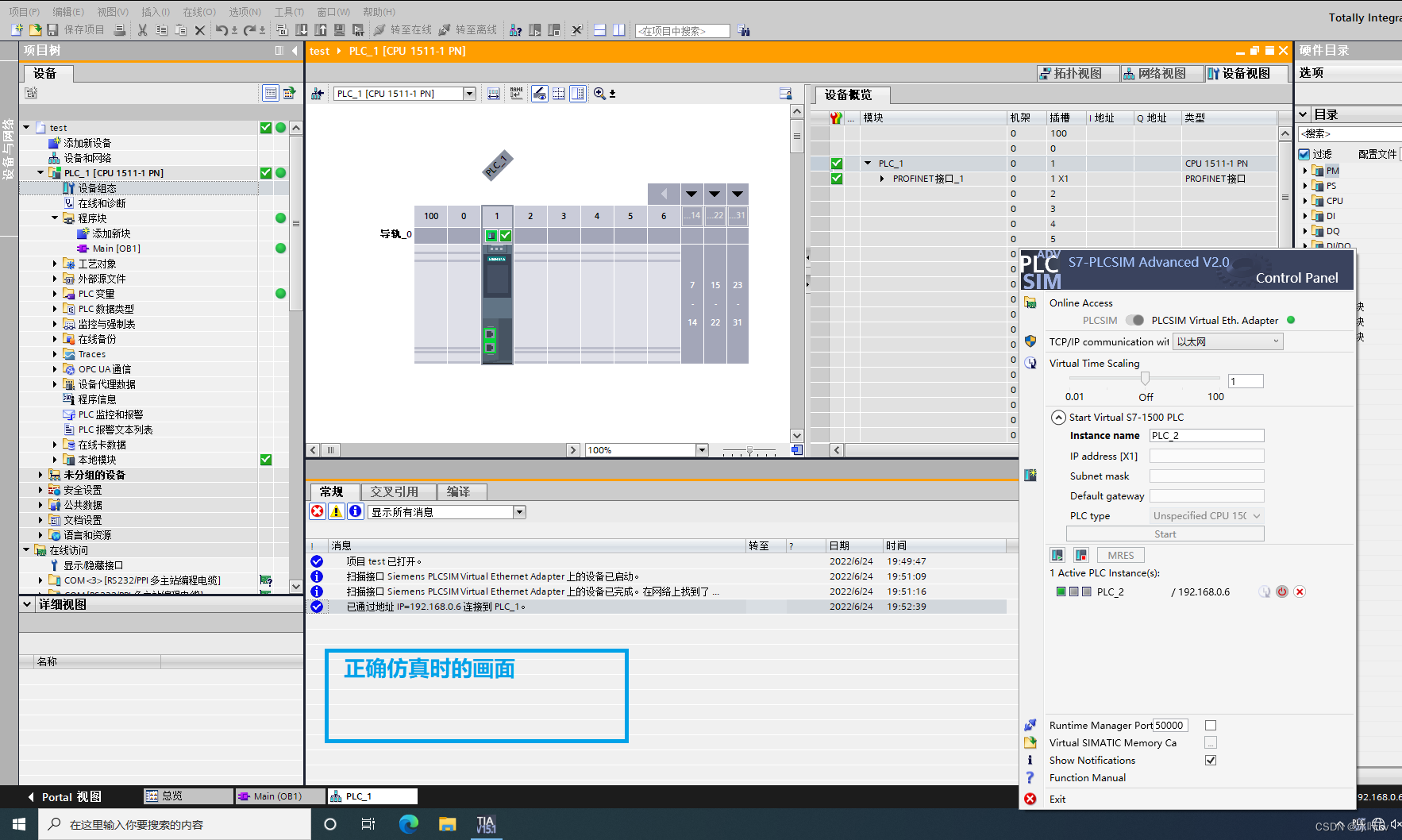Open the PLC type dropdown
This screenshot has height=840, width=1402.
pyautogui.click(x=1207, y=516)
